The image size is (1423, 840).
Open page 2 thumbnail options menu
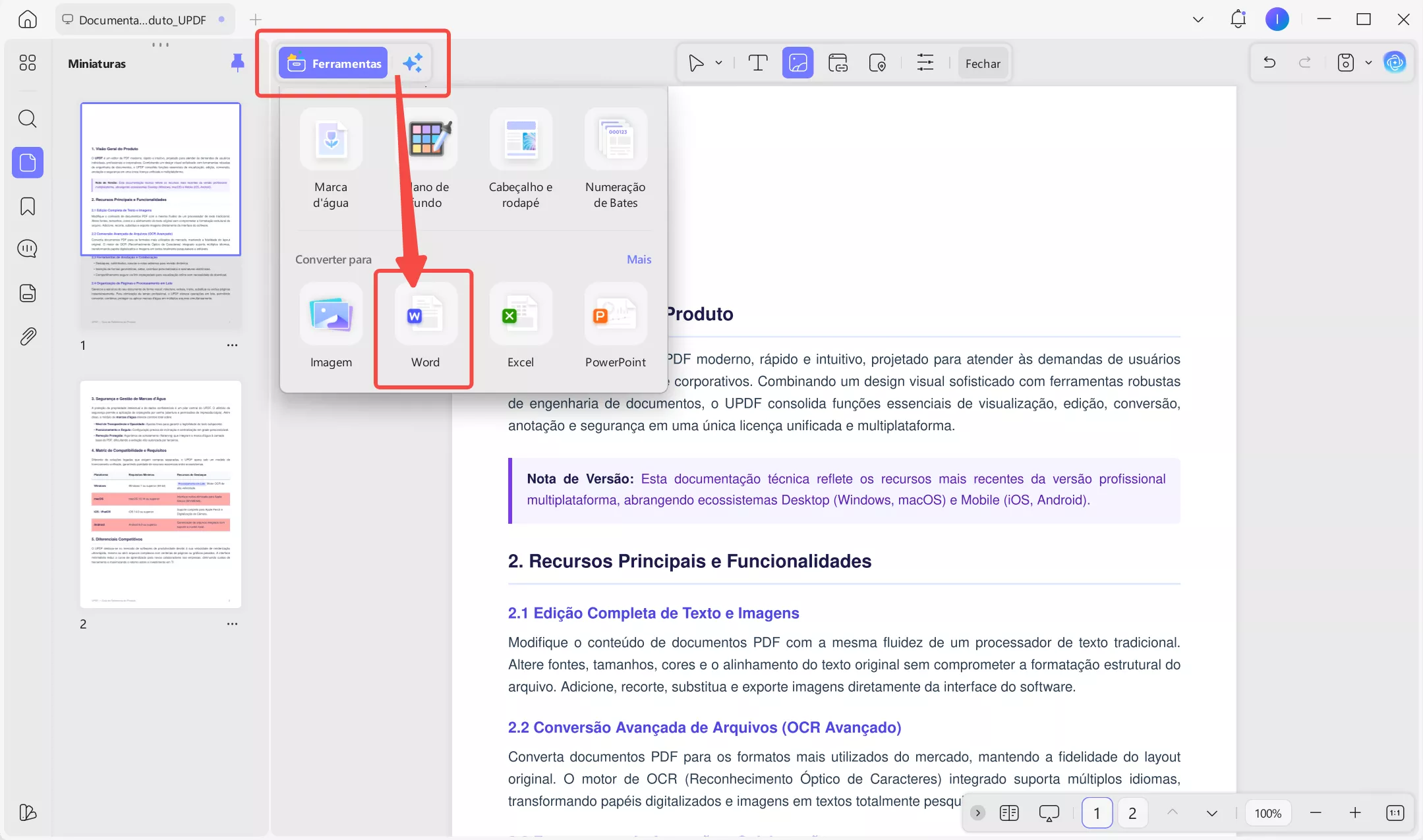[x=232, y=624]
